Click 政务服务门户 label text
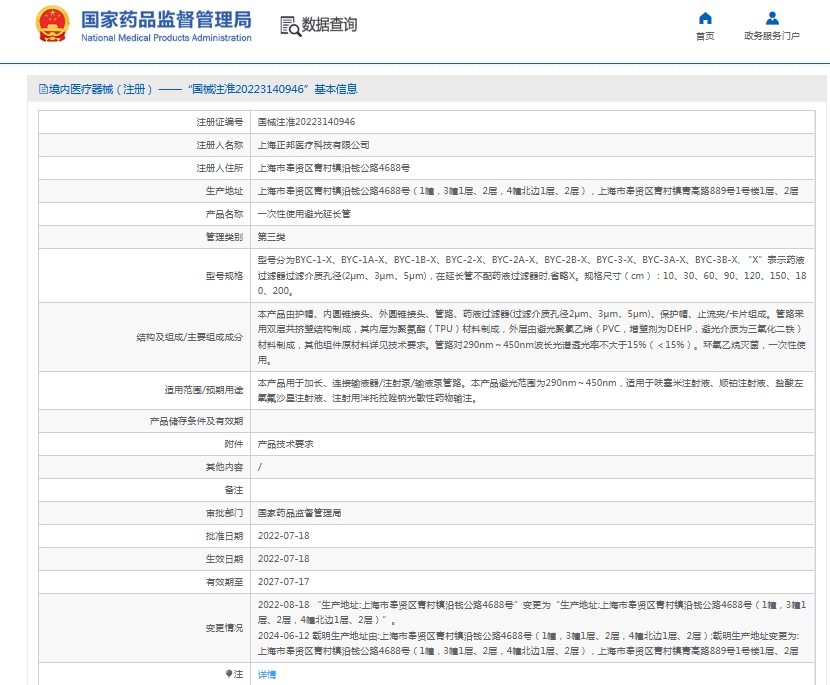 point(772,35)
